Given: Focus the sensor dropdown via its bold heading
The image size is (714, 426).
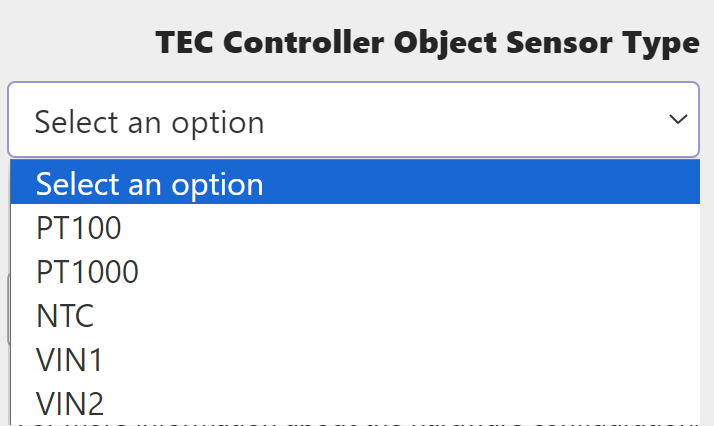Looking at the screenshot, I should (427, 44).
